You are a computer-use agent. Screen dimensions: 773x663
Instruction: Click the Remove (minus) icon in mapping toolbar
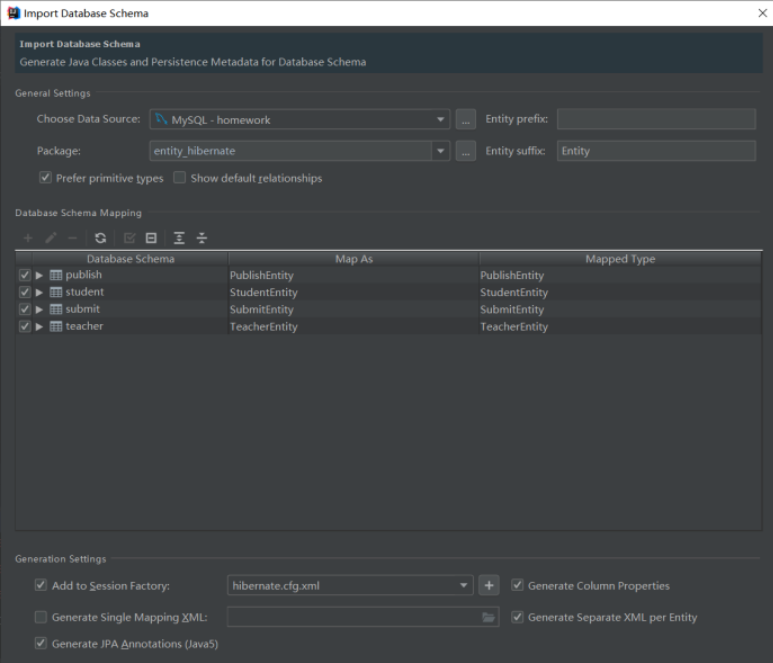72,238
